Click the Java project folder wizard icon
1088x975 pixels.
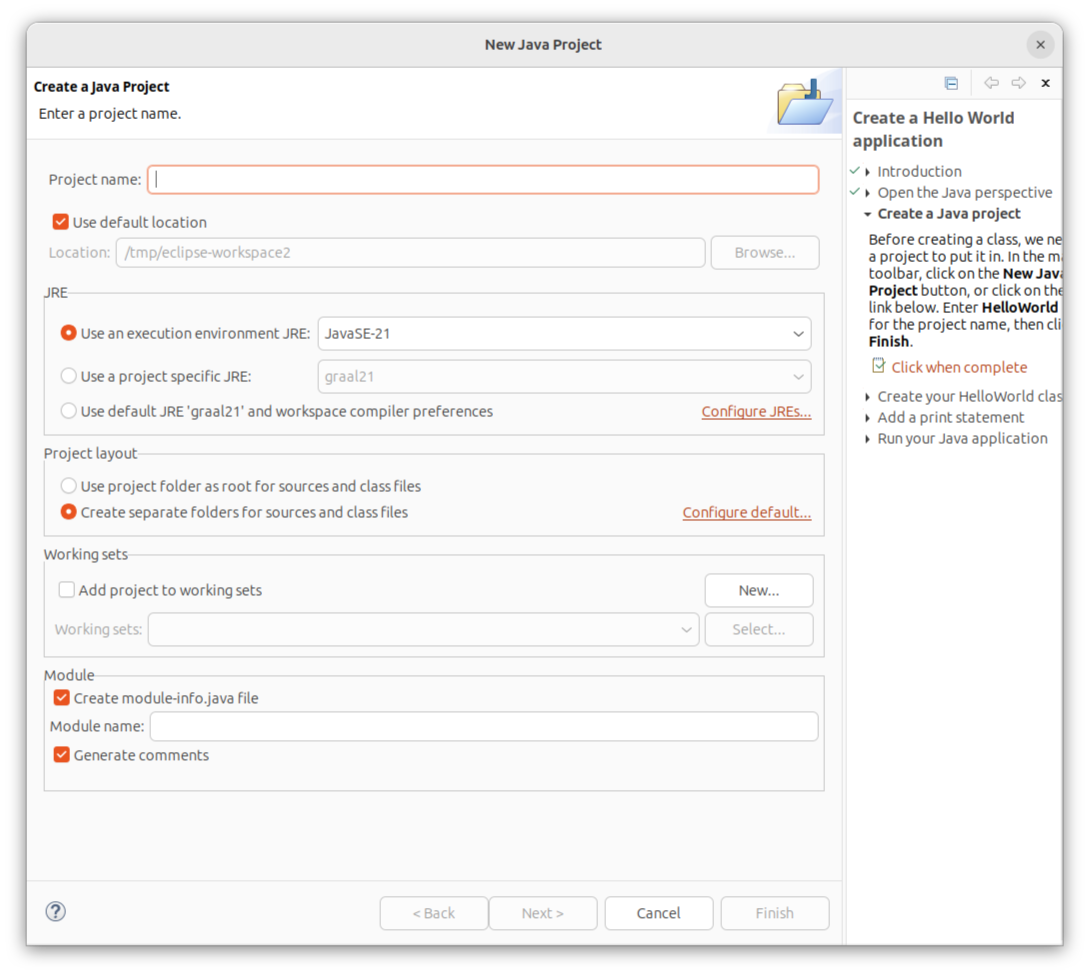(804, 102)
